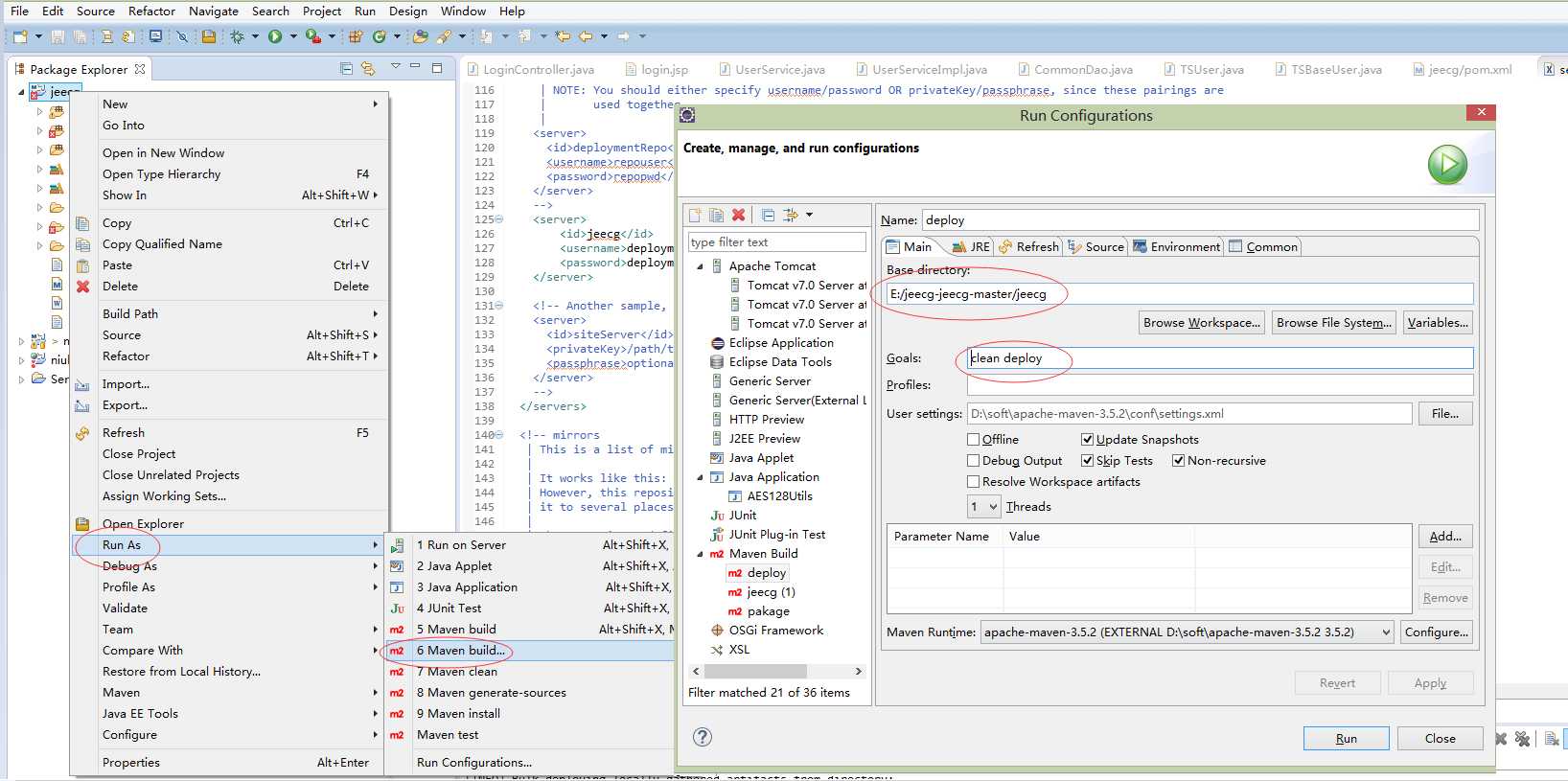Choose 'Run As' in context menu
Viewport: 1568px width, 781px height.
pyautogui.click(x=230, y=545)
